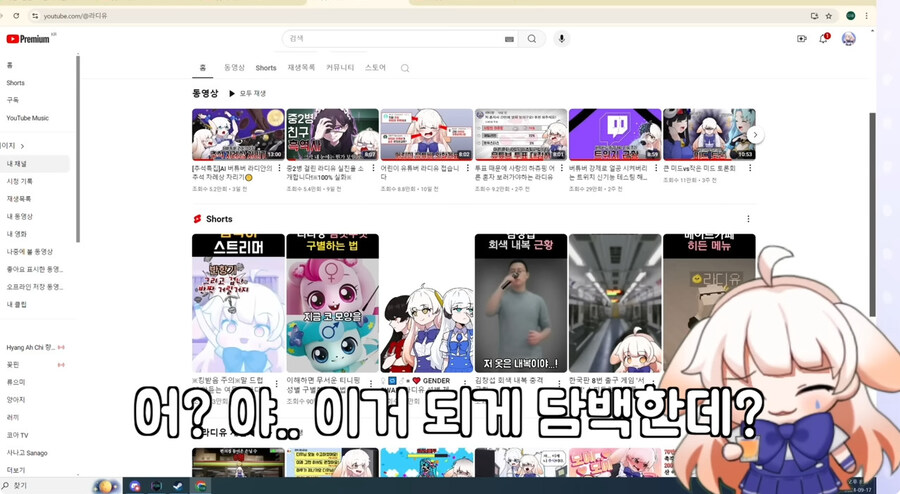This screenshot has width=900, height=494.
Task: Open the 구별하는 법 Shorts thumbnail
Action: [332, 303]
